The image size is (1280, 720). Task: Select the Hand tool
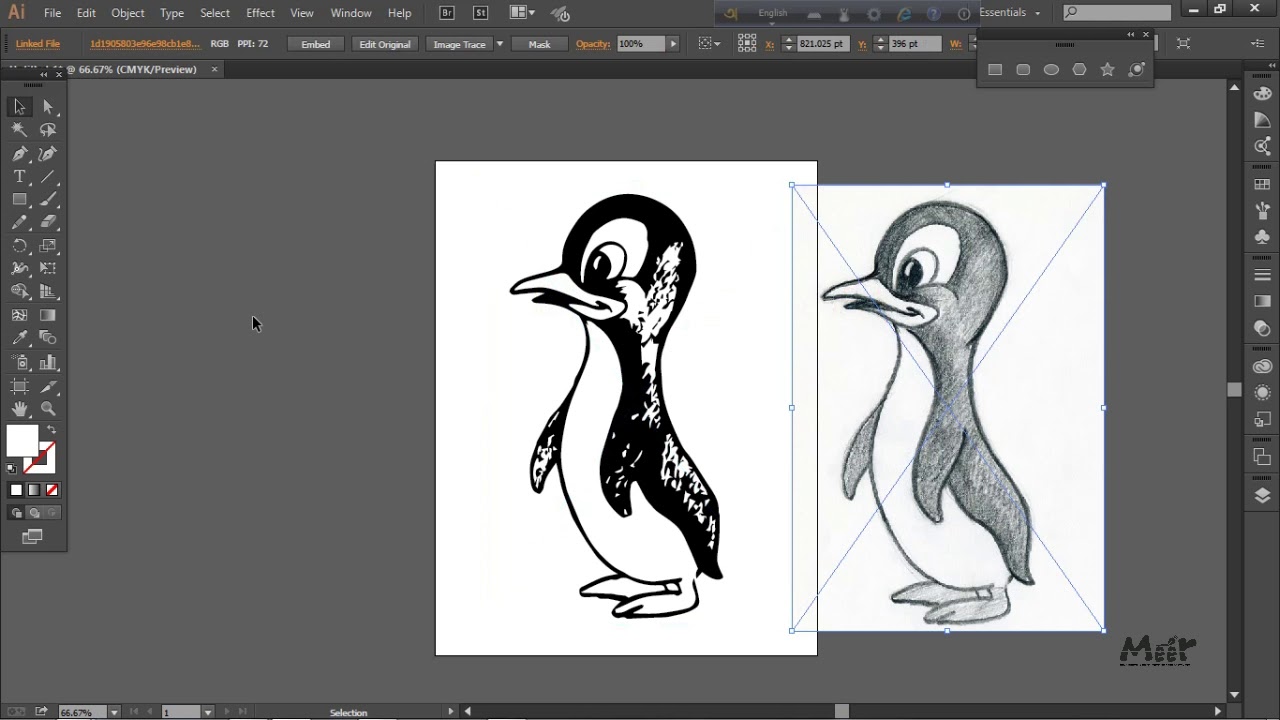(x=19, y=409)
